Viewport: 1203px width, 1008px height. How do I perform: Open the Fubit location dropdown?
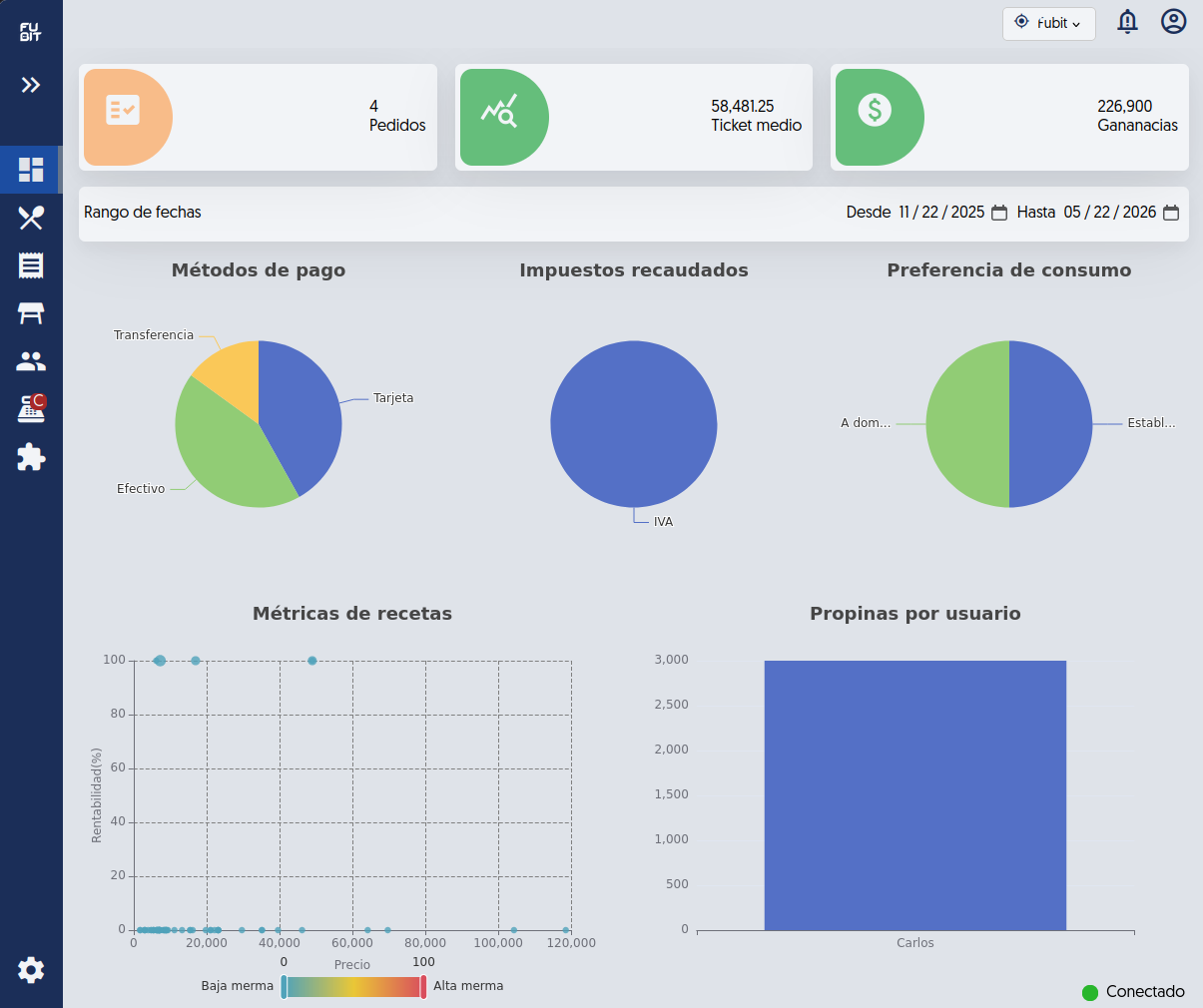tap(1048, 23)
